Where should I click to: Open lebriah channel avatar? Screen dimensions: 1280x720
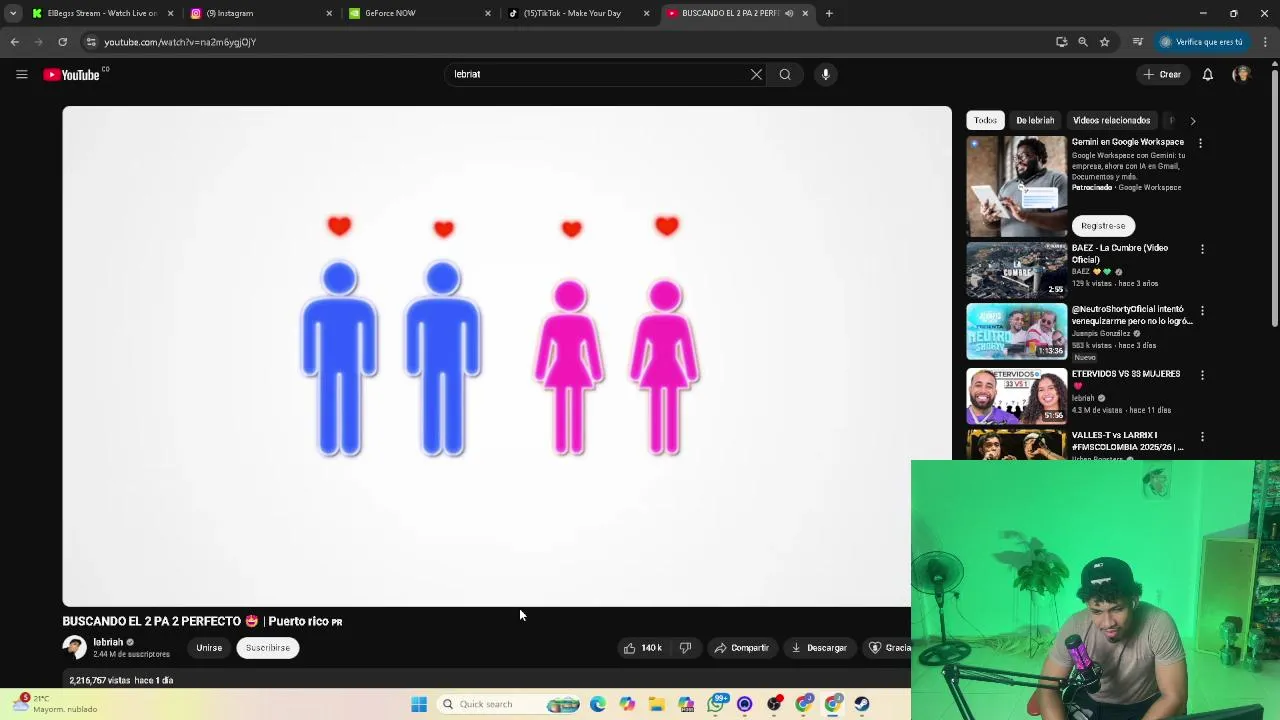click(75, 648)
